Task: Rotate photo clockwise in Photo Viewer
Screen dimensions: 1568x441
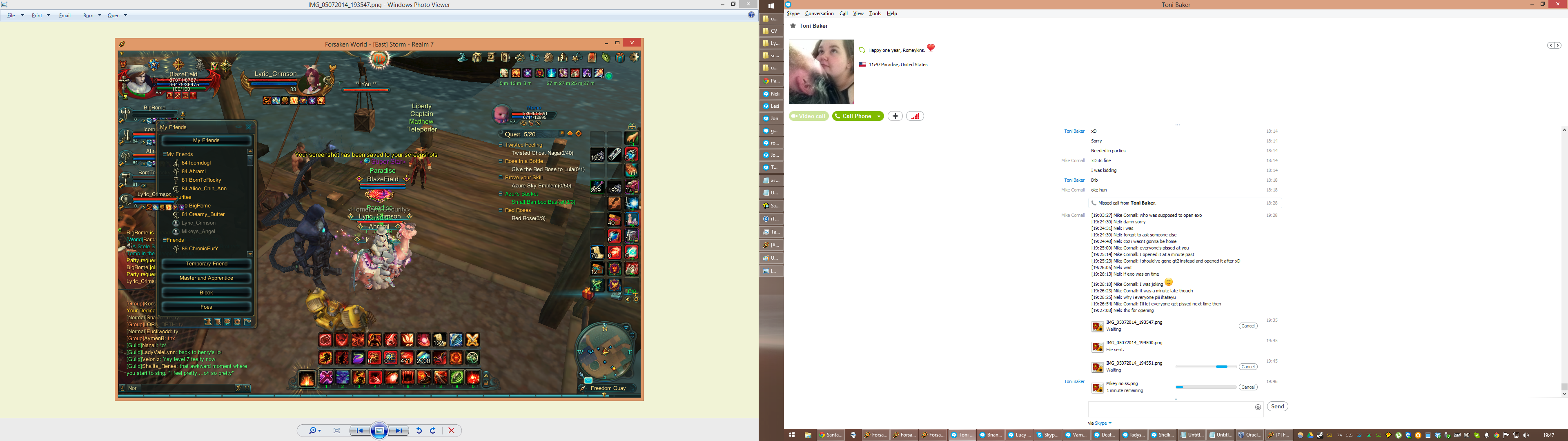Action: click(433, 431)
